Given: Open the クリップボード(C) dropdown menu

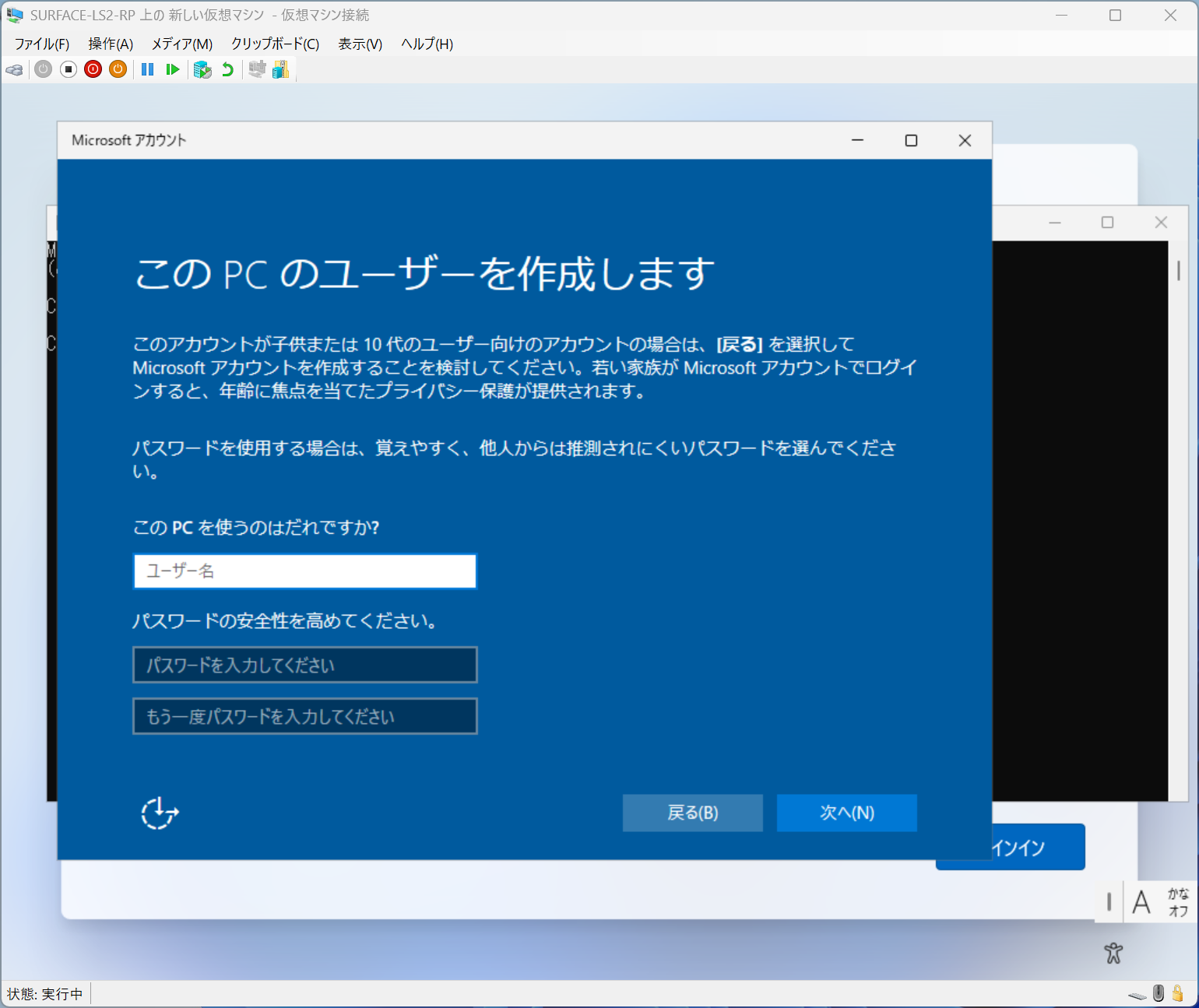Looking at the screenshot, I should point(274,44).
